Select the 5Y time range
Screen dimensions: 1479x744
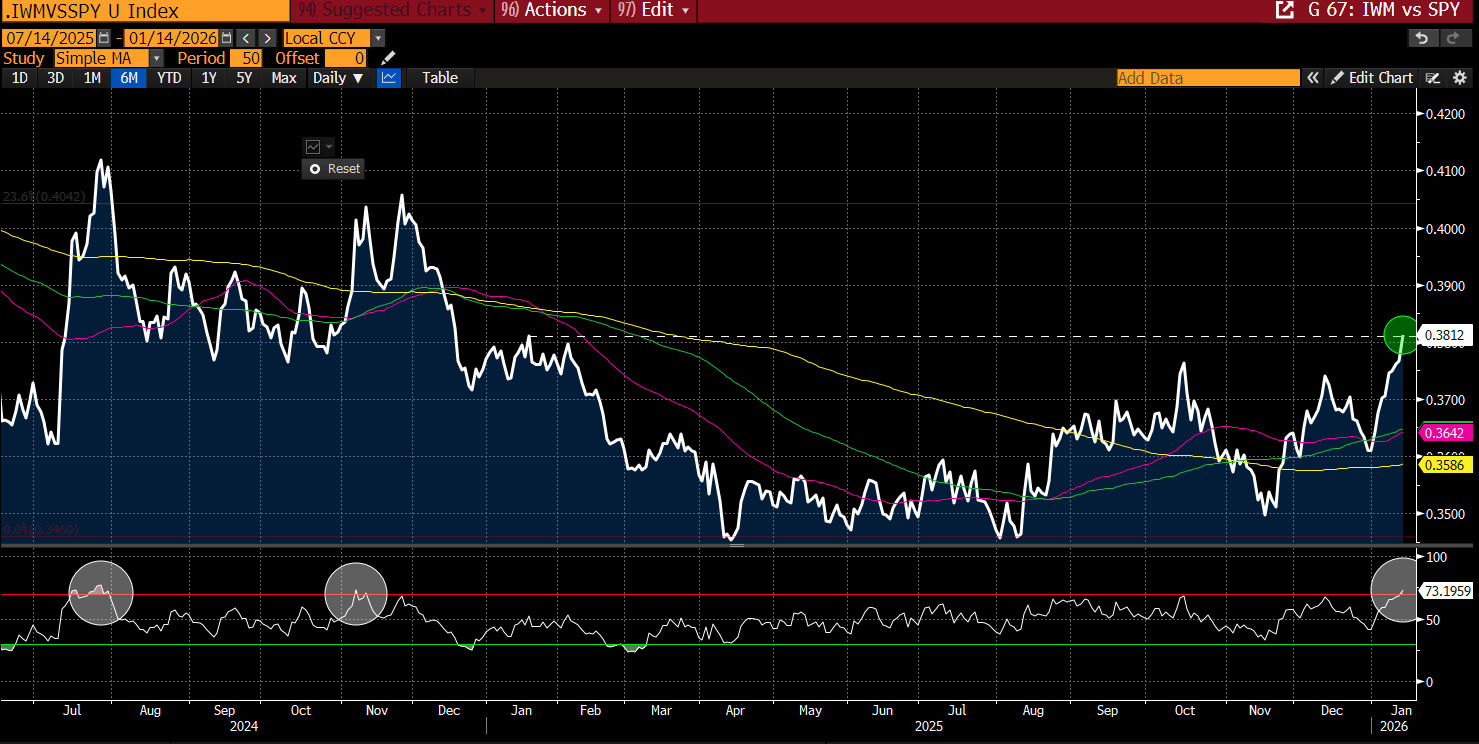pyautogui.click(x=244, y=78)
